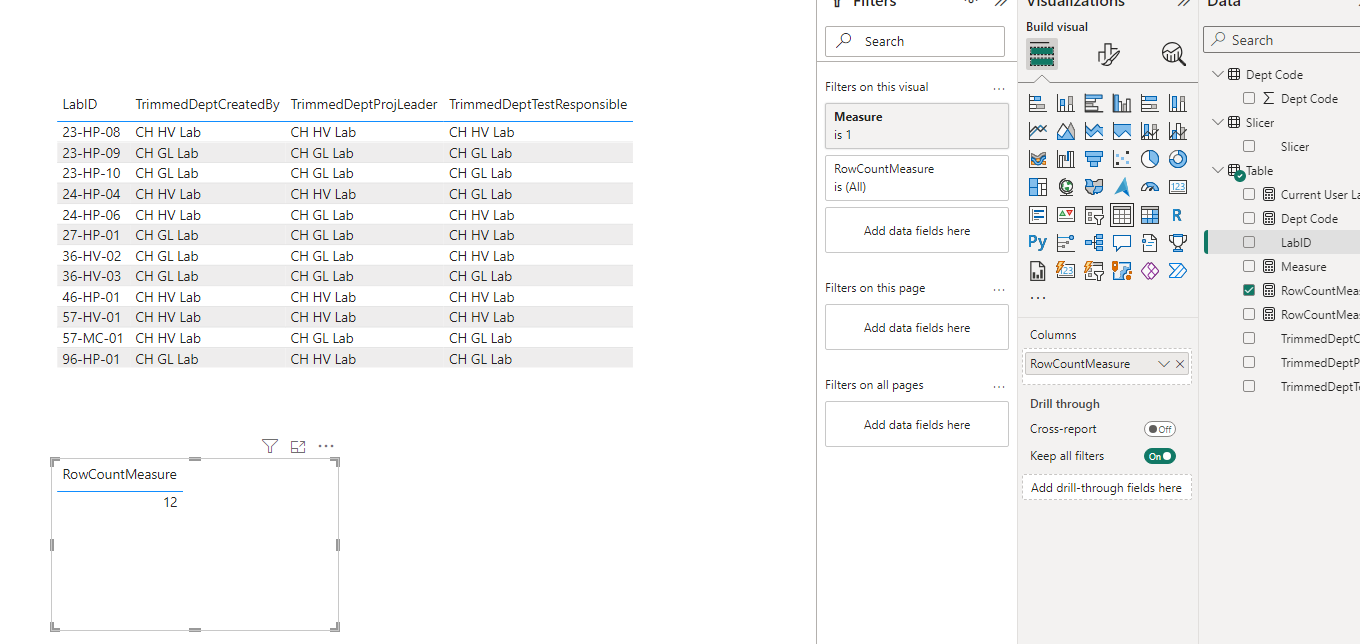The width and height of the screenshot is (1360, 644).
Task: Select the area chart visual
Action: click(x=1065, y=131)
